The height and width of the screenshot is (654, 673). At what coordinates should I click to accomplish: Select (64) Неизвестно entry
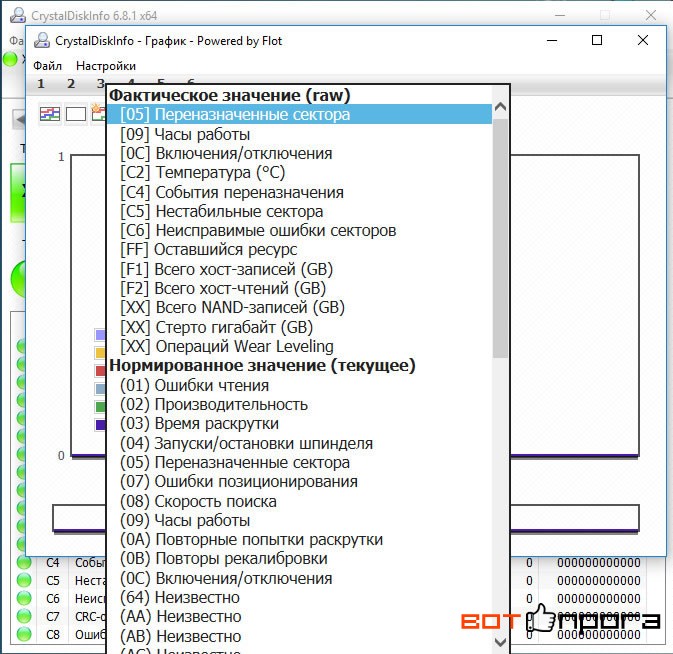point(299,597)
